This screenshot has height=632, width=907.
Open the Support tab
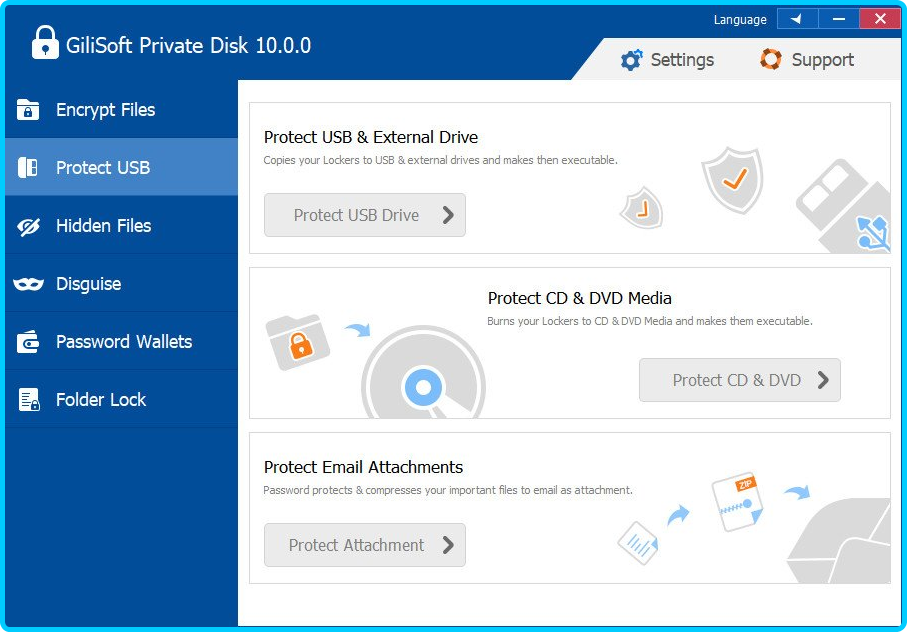click(x=807, y=60)
